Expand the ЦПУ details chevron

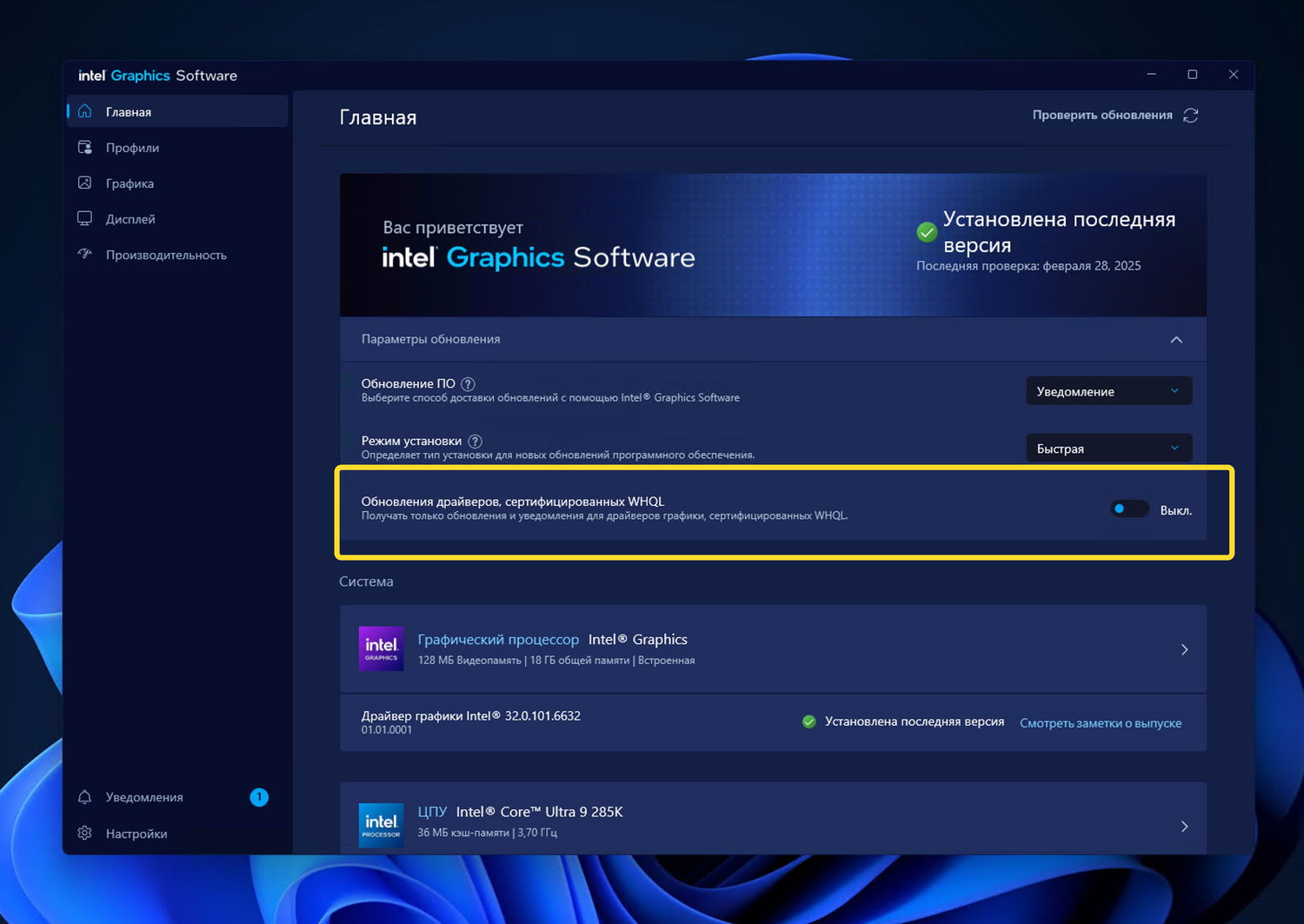[x=1184, y=827]
